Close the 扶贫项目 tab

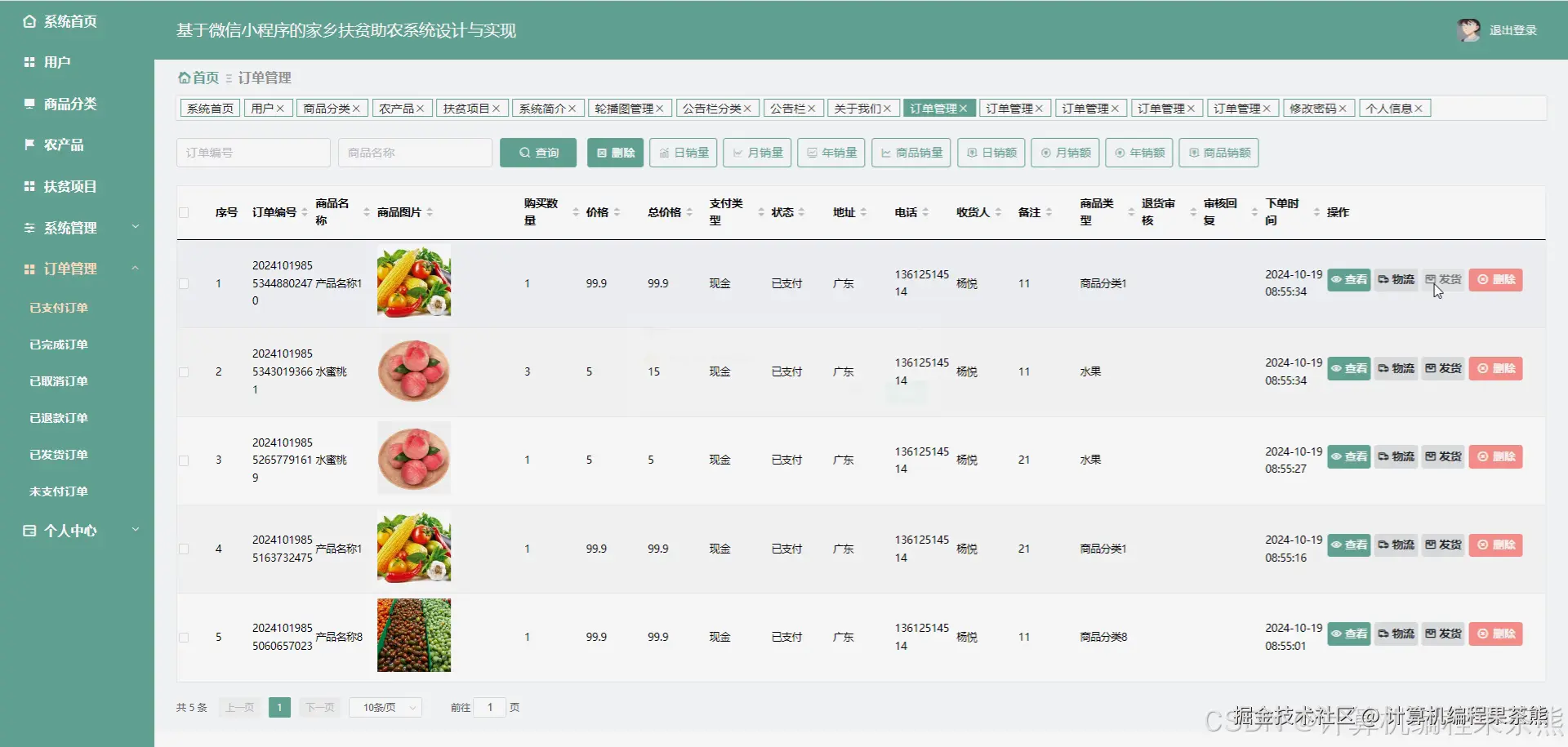point(496,109)
